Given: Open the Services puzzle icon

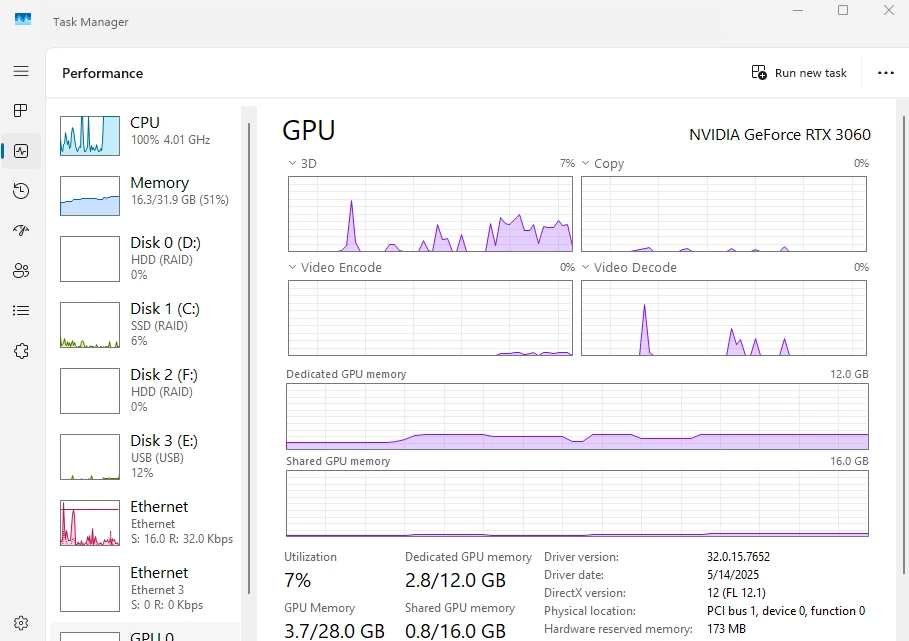Looking at the screenshot, I should point(21,351).
